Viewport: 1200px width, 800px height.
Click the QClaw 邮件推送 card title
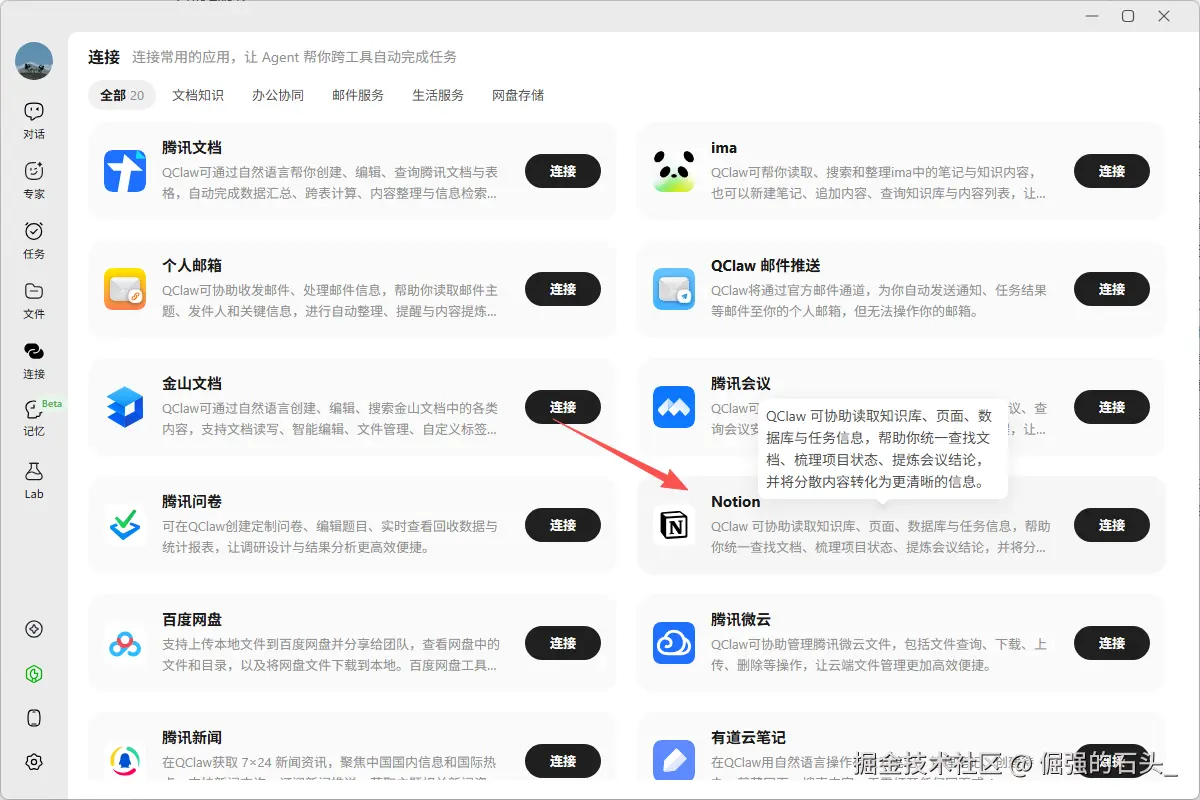[766, 266]
